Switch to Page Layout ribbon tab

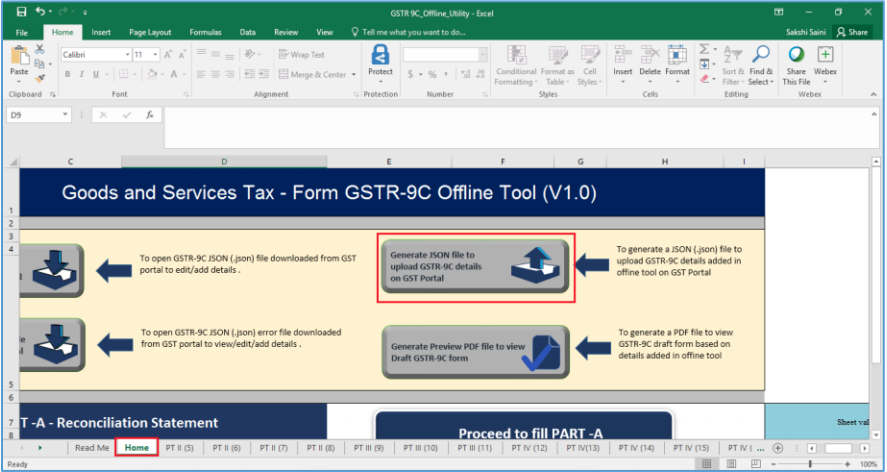pos(150,32)
